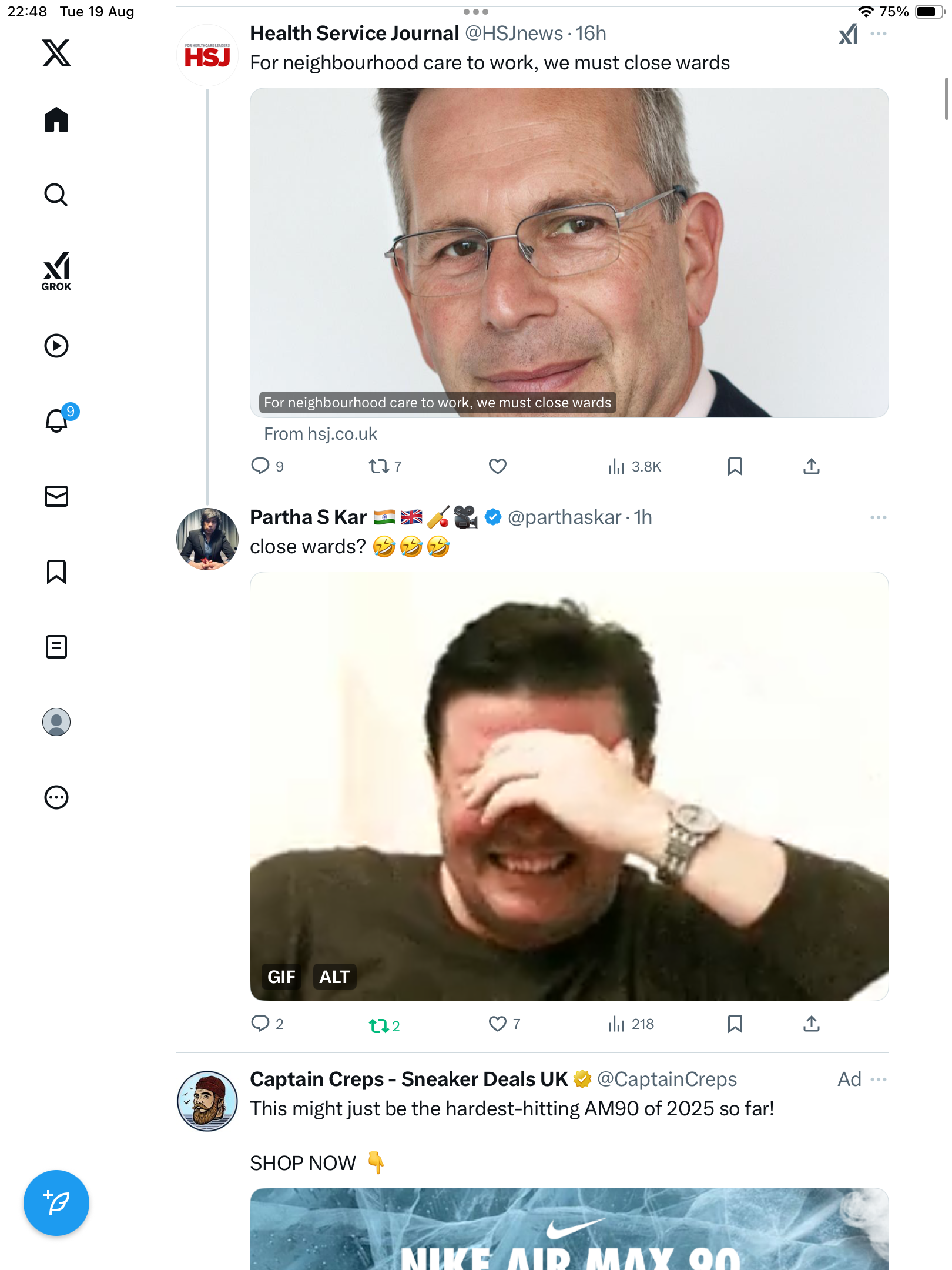This screenshot has width=952, height=1270.
Task: Like the Health Service Journal post
Action: pos(497,466)
